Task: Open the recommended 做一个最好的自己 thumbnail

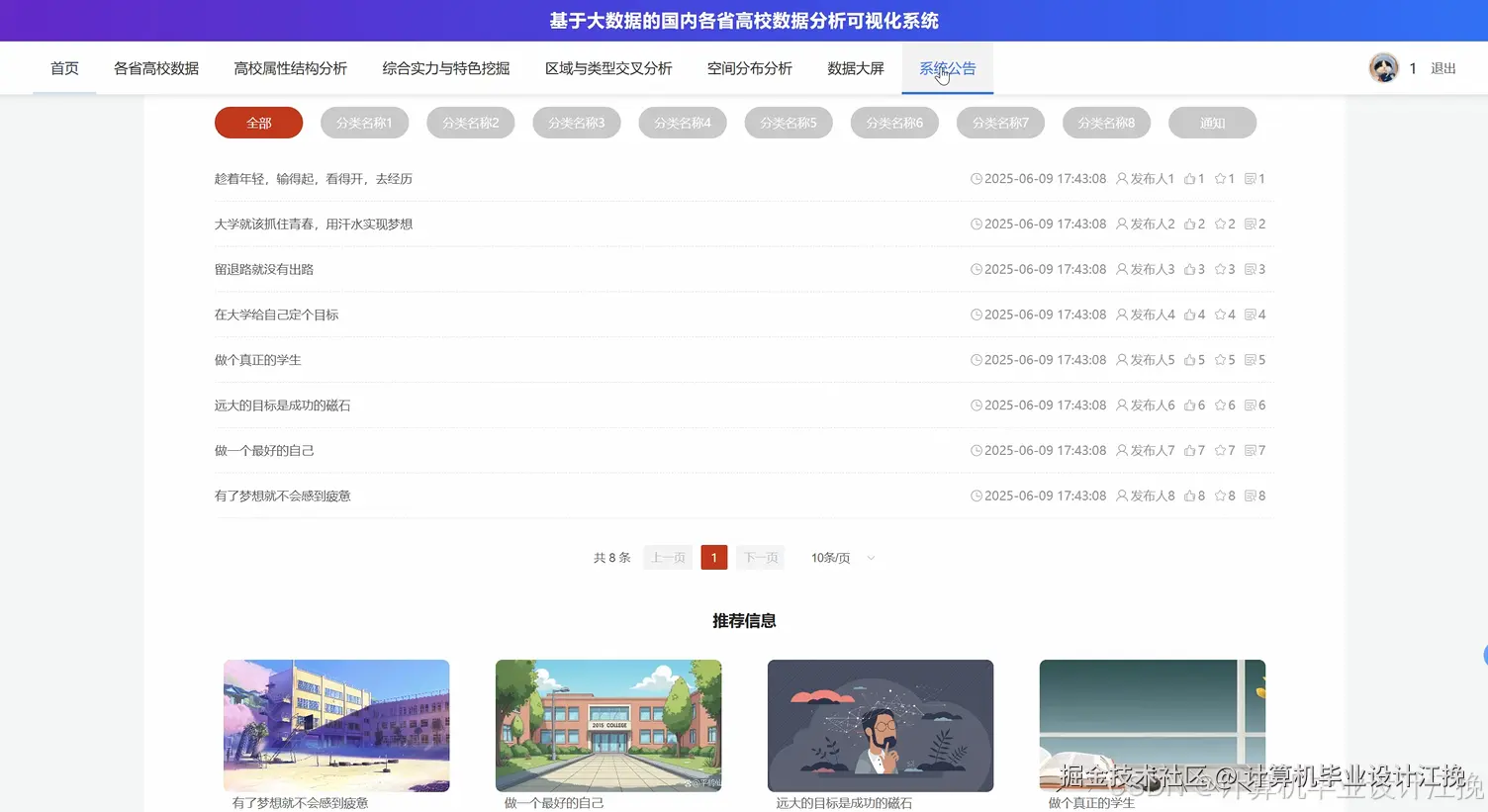Action: click(608, 726)
